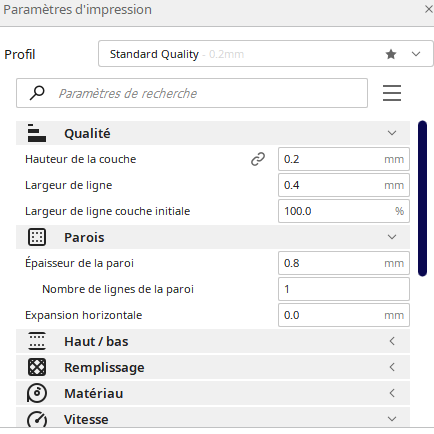Click the magnifier search icon

(x=37, y=93)
